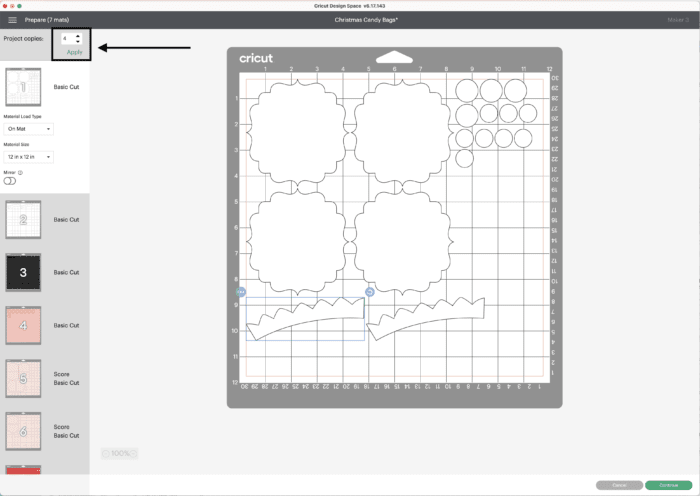This screenshot has height=496, width=700.
Task: Increase project copies with up arrow
Action: pyautogui.click(x=78, y=36)
